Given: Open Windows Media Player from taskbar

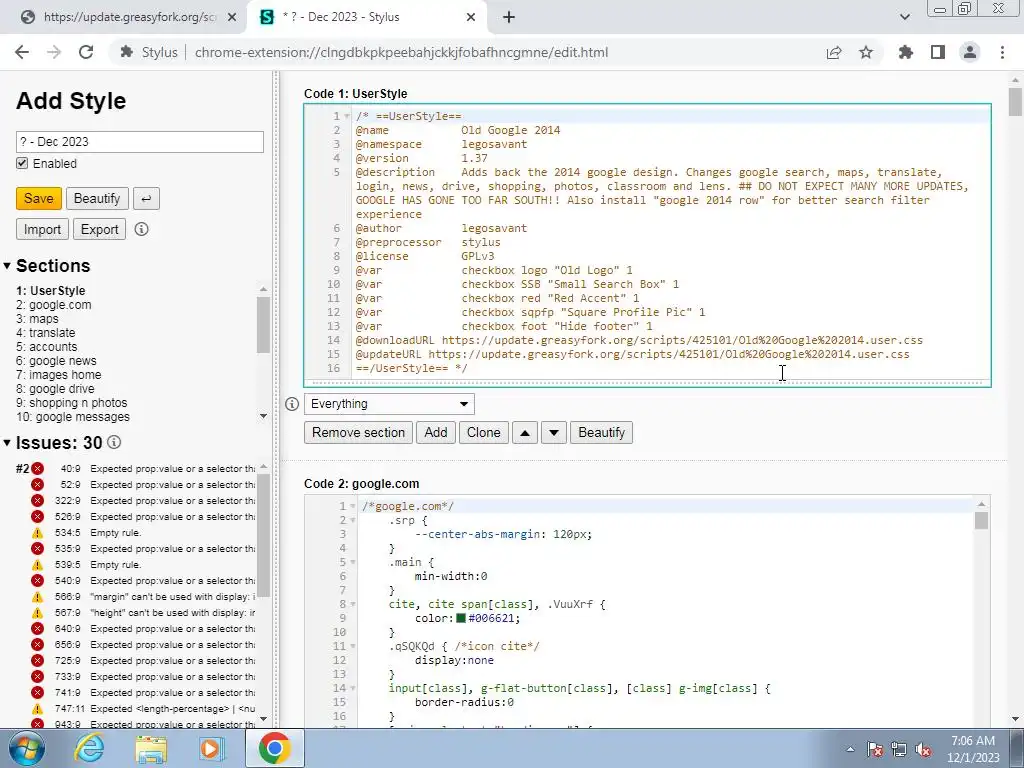Looking at the screenshot, I should tap(212, 748).
